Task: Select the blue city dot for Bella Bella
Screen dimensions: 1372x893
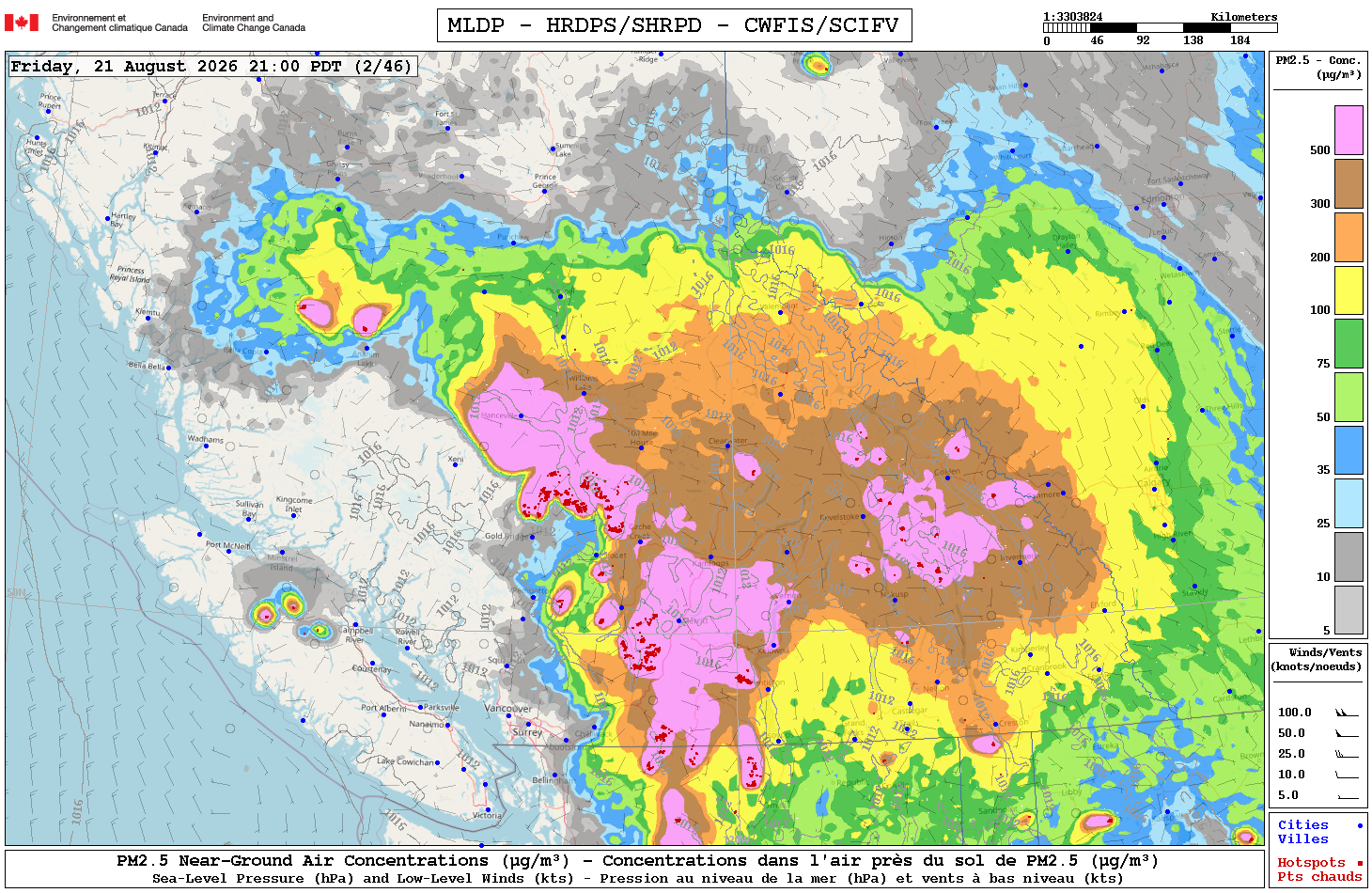Action: (168, 368)
